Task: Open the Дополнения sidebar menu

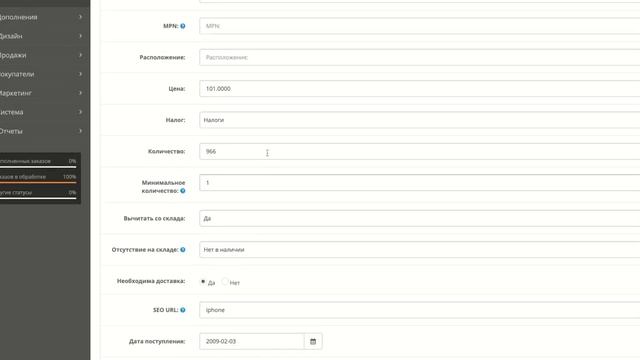Action: 45,17
